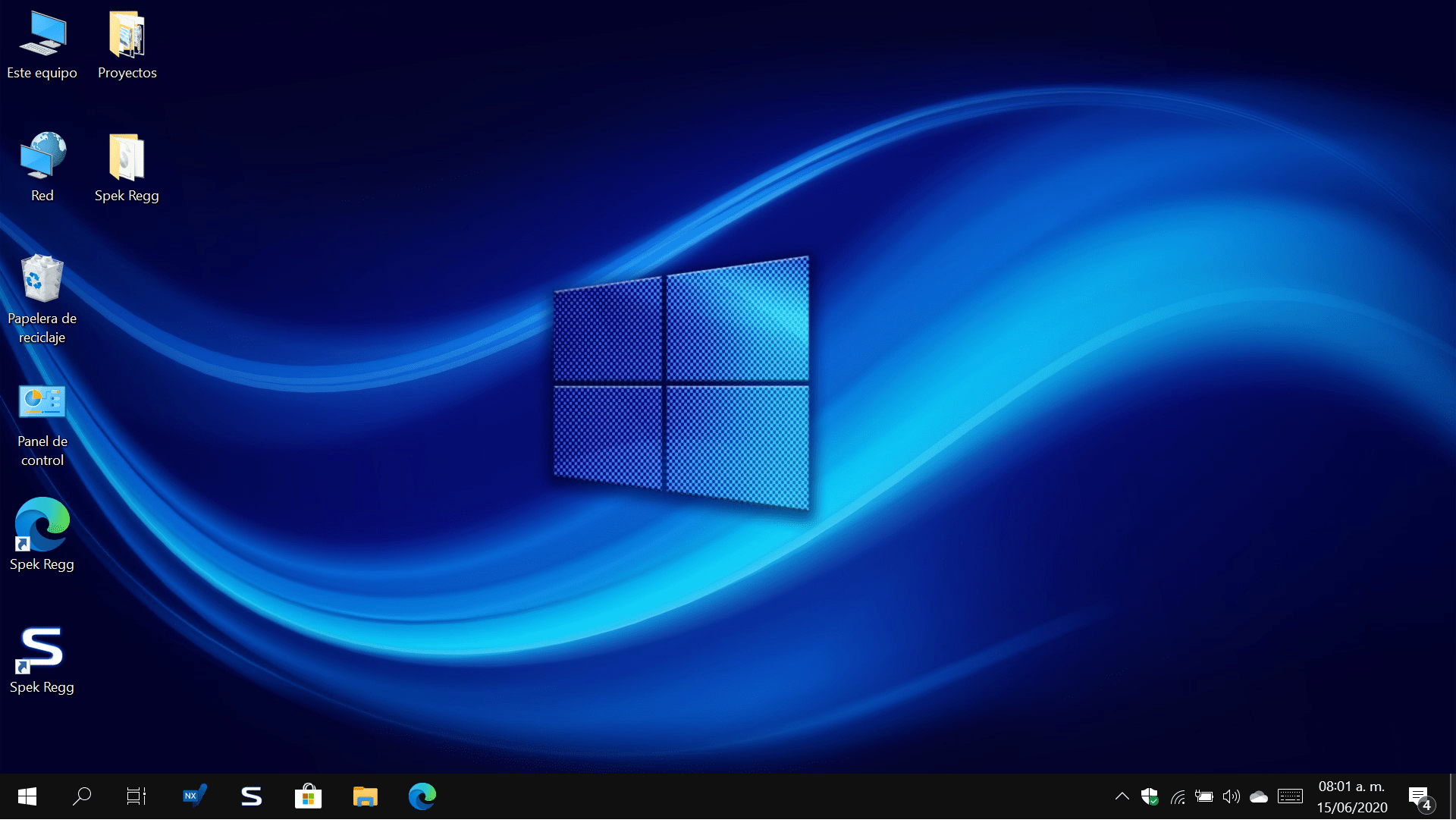This screenshot has height=826, width=1456.
Task: Click the Edge shortcut on desktop
Action: pyautogui.click(x=42, y=525)
